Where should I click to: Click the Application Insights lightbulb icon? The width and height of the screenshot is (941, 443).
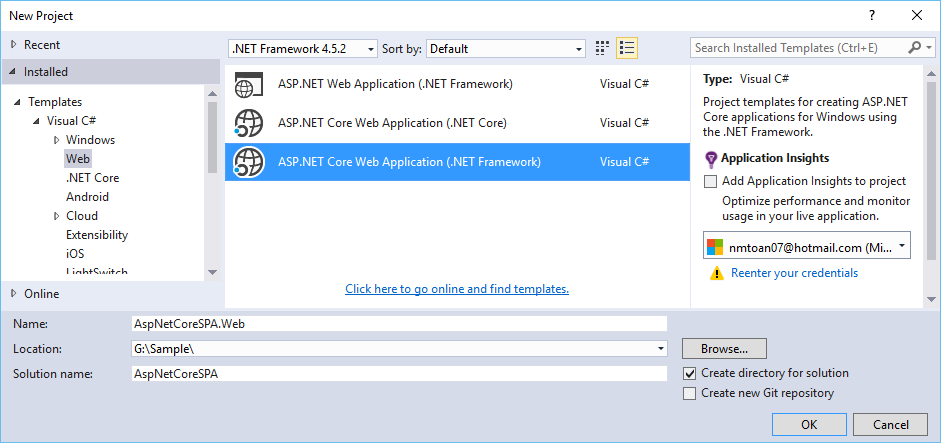[x=711, y=159]
